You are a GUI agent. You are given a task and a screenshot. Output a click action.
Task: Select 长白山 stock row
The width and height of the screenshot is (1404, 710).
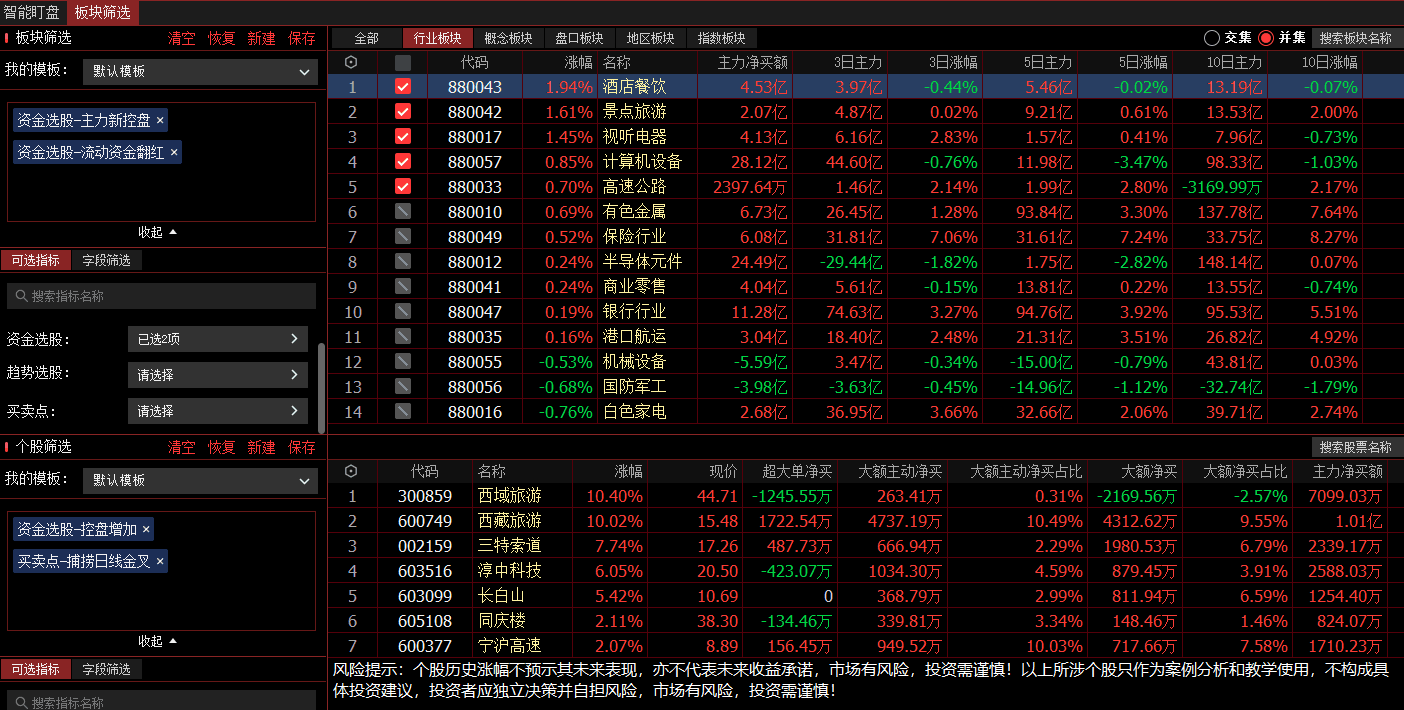coord(865,596)
